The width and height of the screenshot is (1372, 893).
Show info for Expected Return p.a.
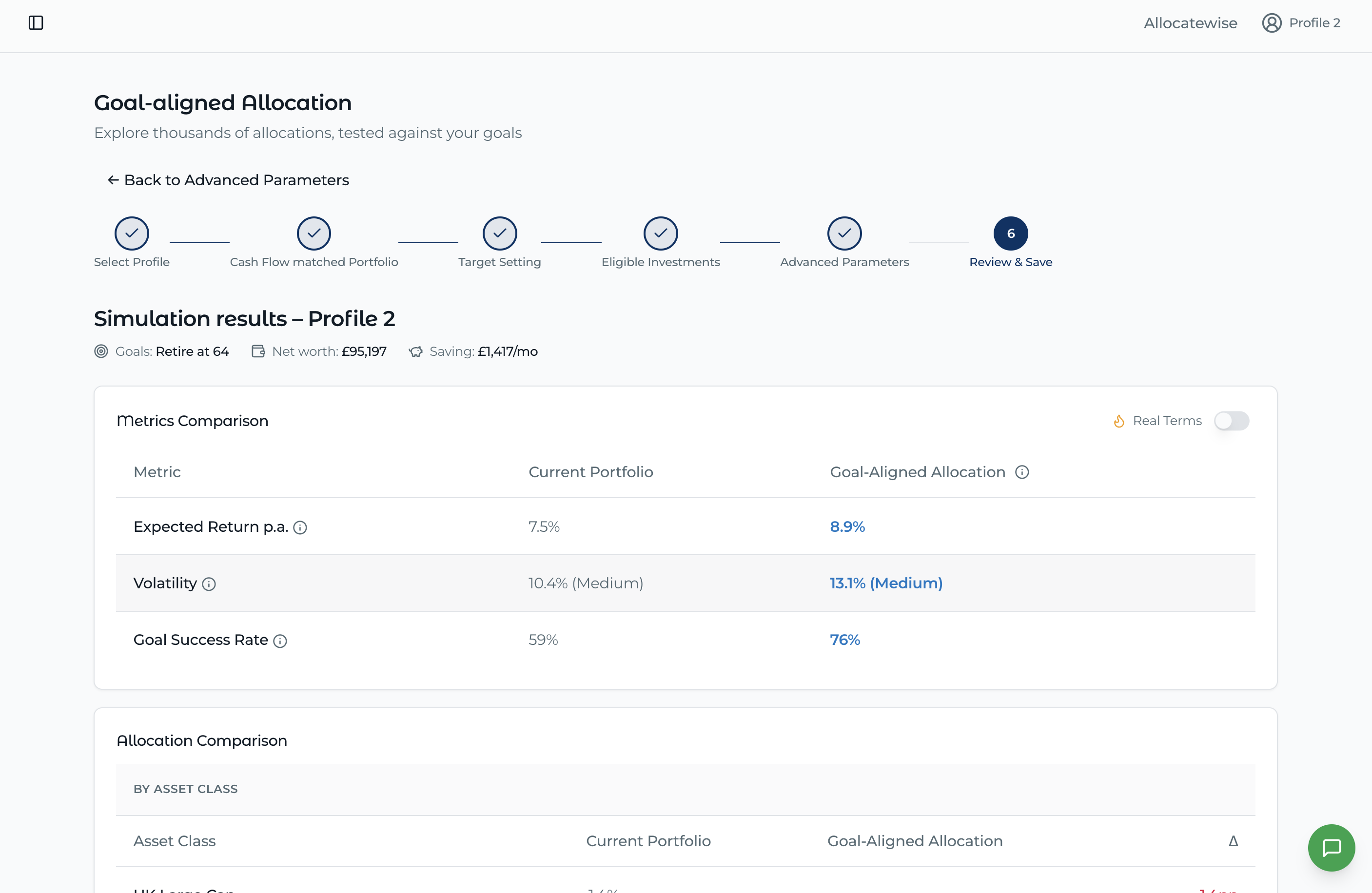pyautogui.click(x=300, y=527)
